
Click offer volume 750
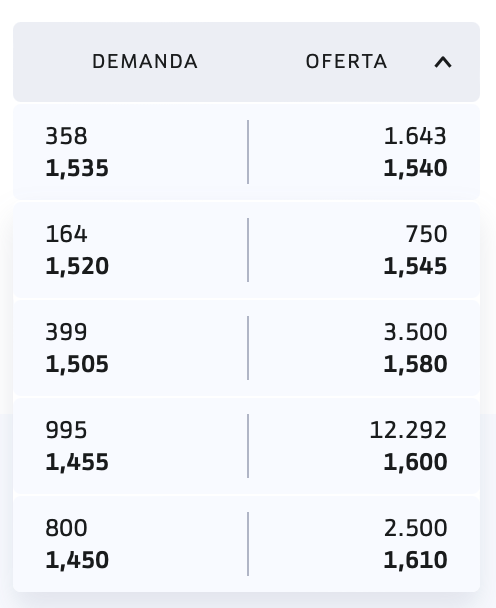[426, 234]
